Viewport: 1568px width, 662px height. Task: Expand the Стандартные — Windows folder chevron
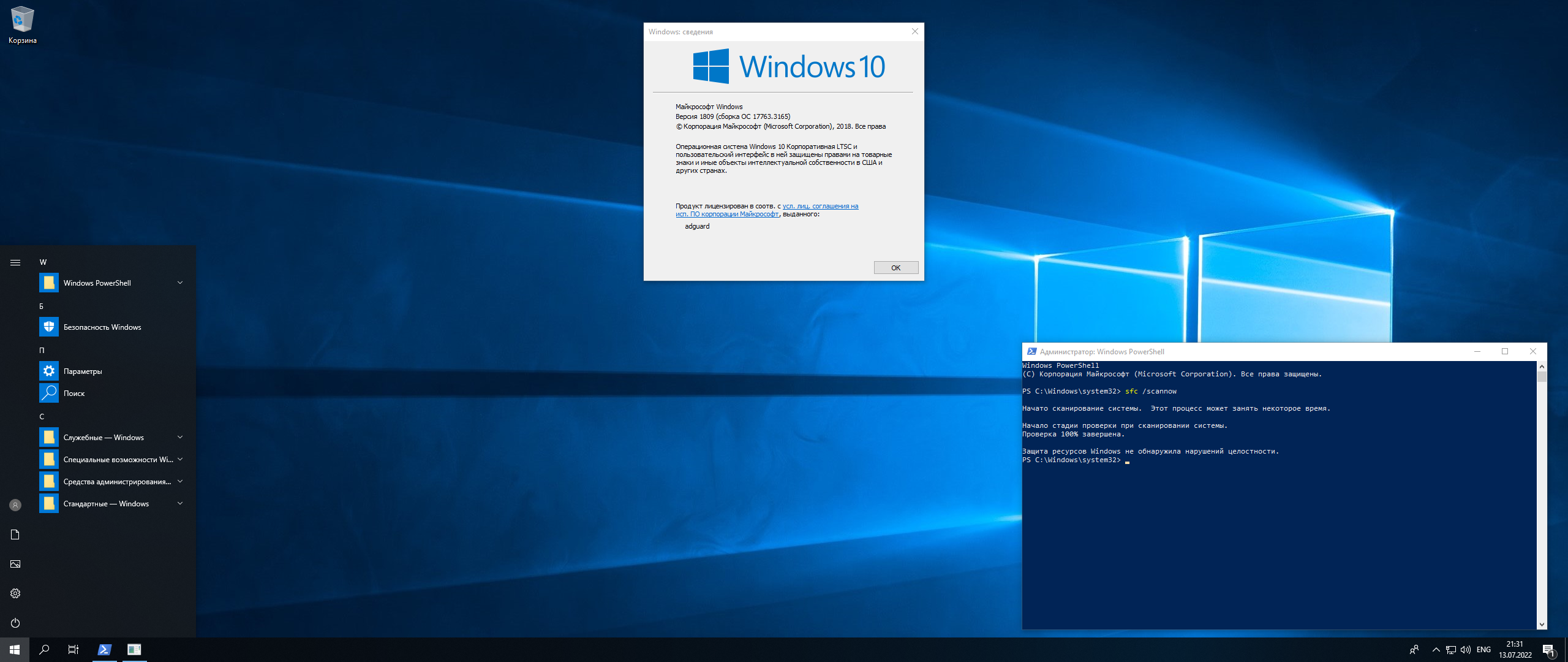180,503
